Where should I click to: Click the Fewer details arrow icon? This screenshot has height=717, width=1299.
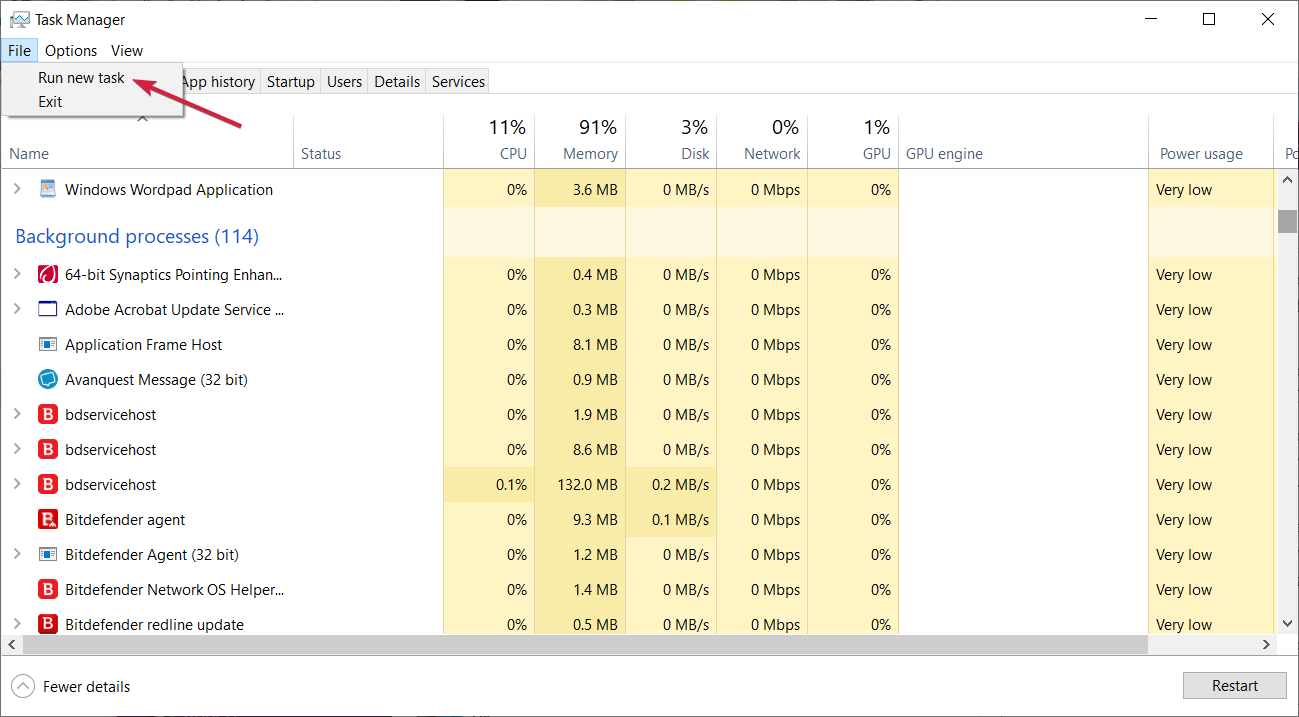[22, 686]
